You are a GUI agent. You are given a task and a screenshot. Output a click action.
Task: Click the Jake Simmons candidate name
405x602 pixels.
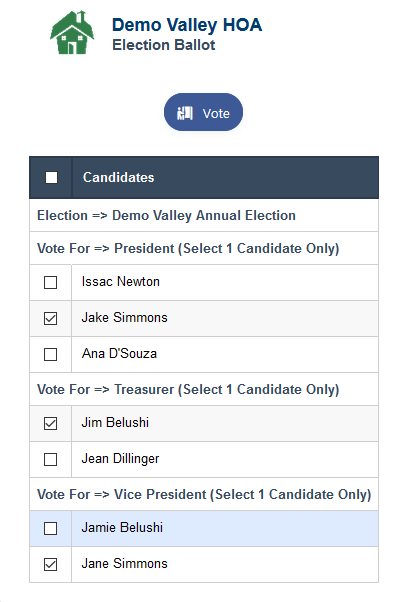point(124,318)
